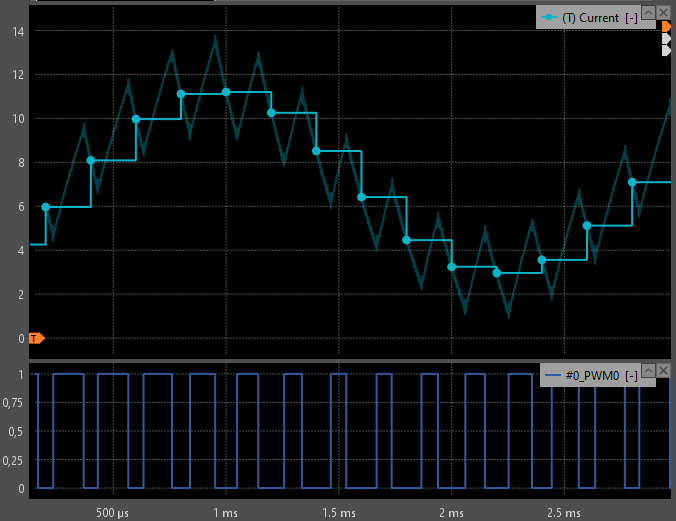
Task: Click the "14" Current axis label
Action: pos(18,31)
